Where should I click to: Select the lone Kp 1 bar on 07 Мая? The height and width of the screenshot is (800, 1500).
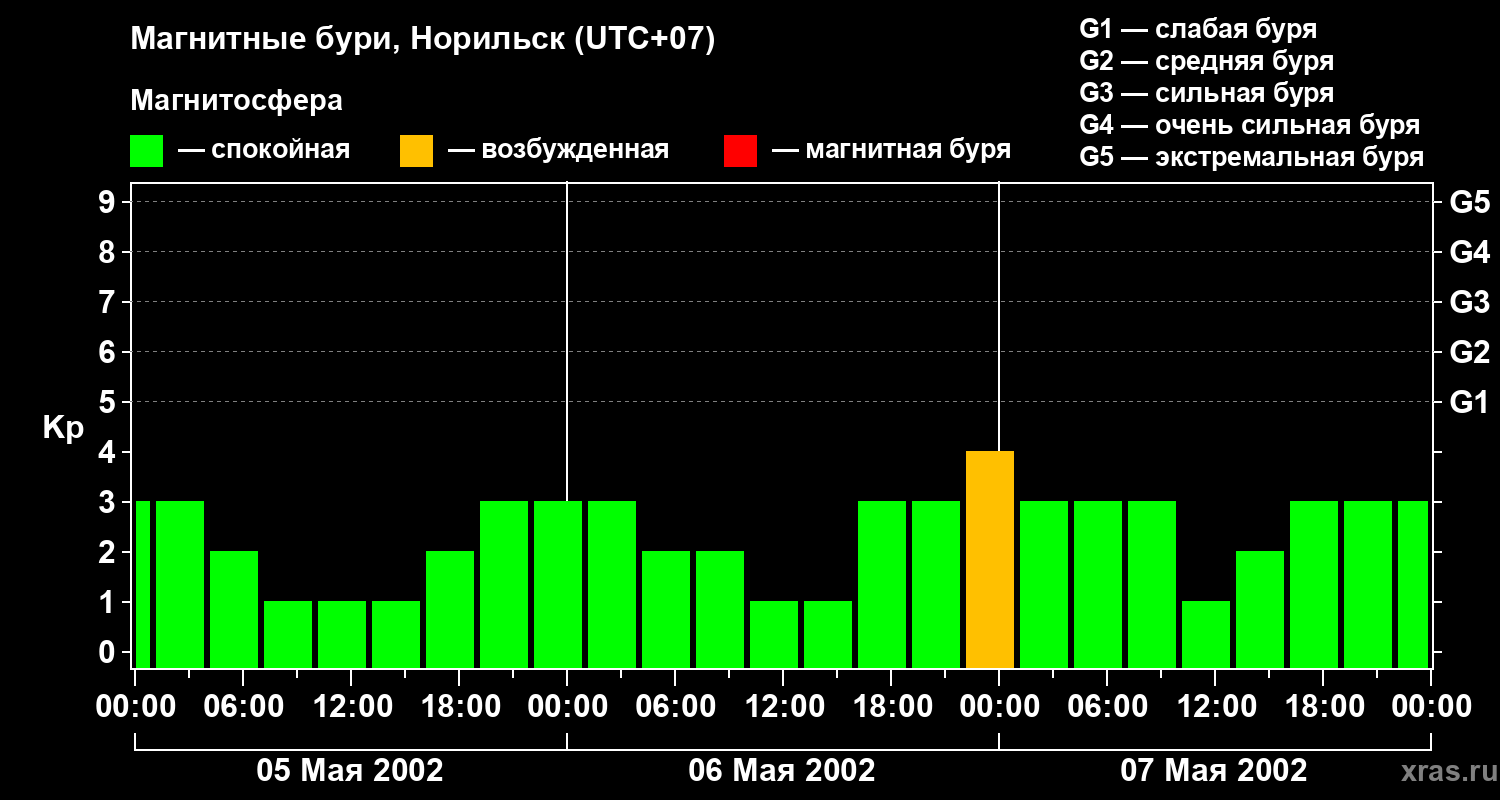click(1206, 634)
